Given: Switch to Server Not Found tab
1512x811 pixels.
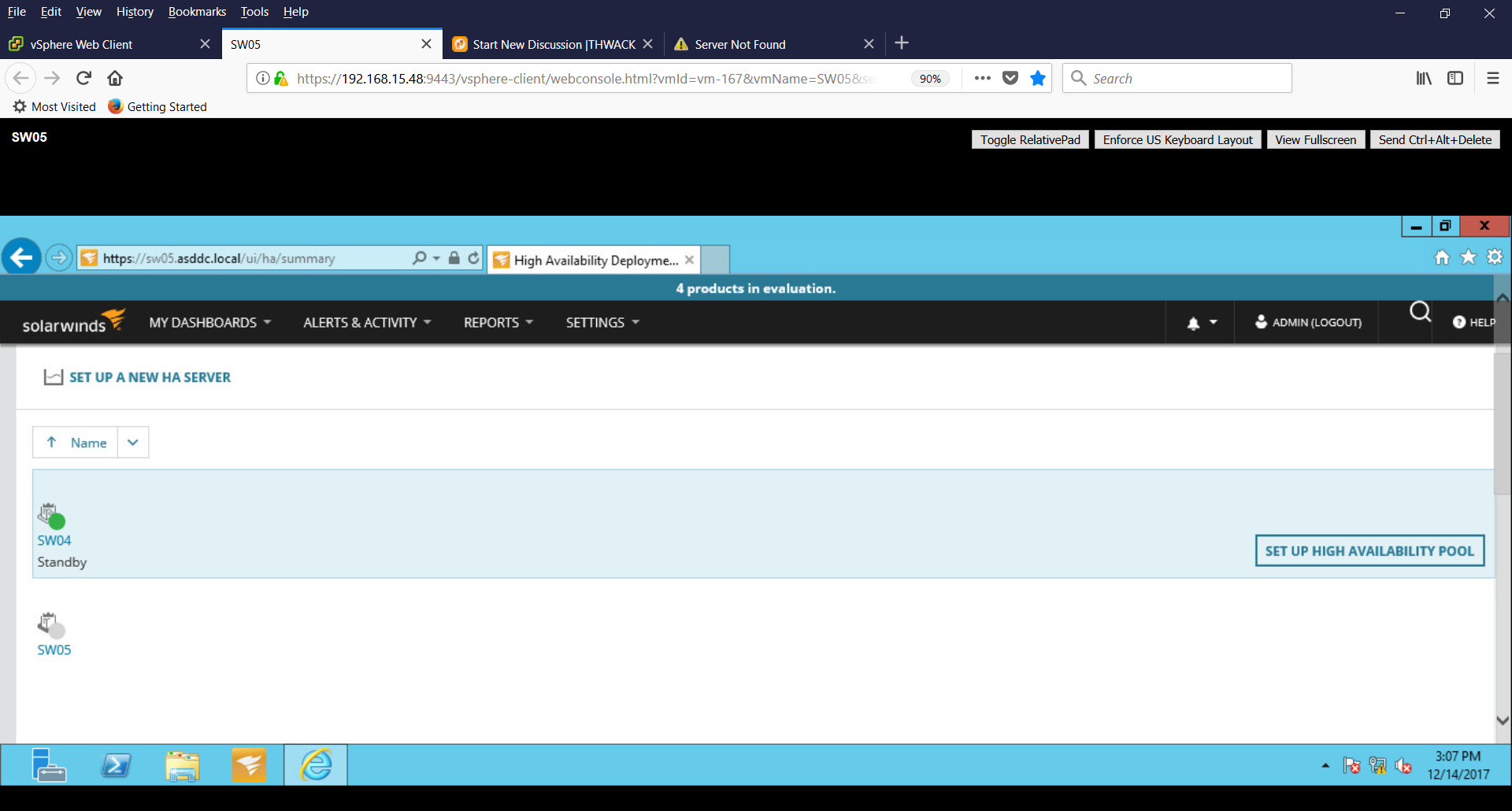Looking at the screenshot, I should coord(774,44).
